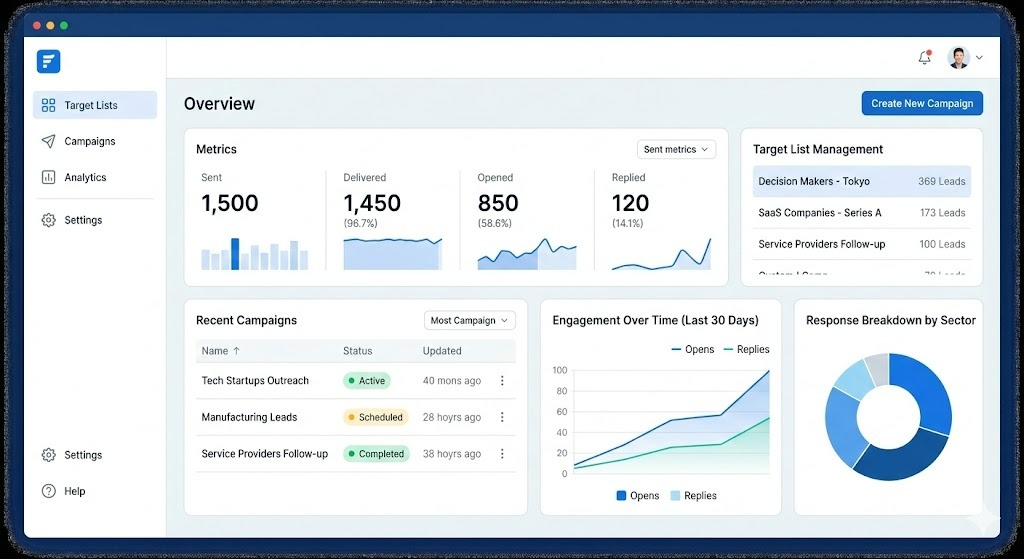Click the bottom Settings gear icon
1024x559 pixels.
(48, 455)
